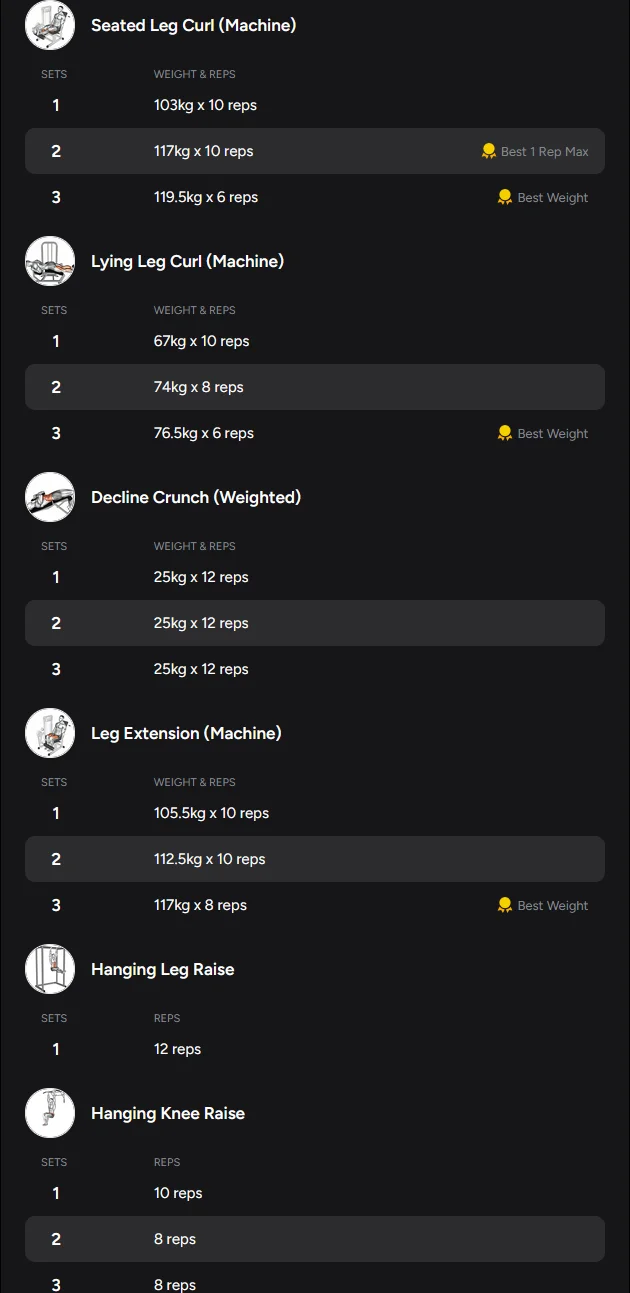Click the Seated Leg Curl exercise icon
The width and height of the screenshot is (630, 1293).
[50, 25]
